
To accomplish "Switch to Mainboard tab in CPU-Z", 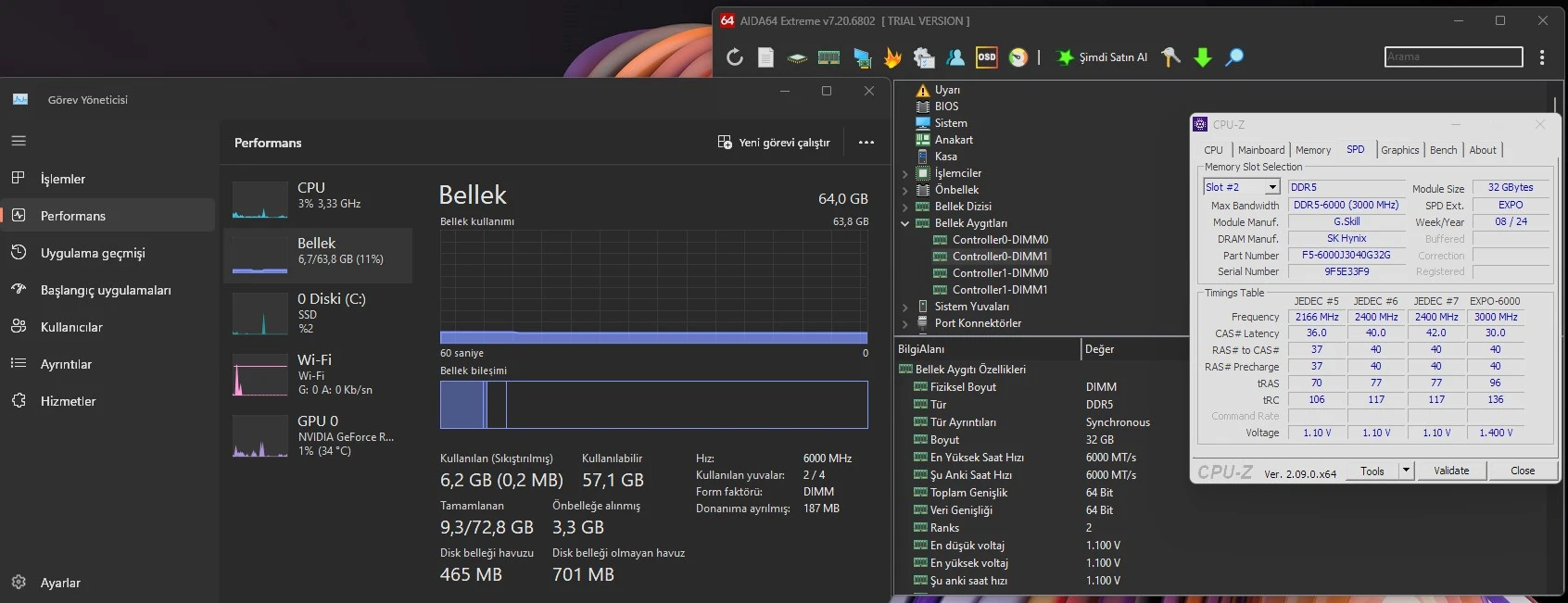I will 1261,150.
